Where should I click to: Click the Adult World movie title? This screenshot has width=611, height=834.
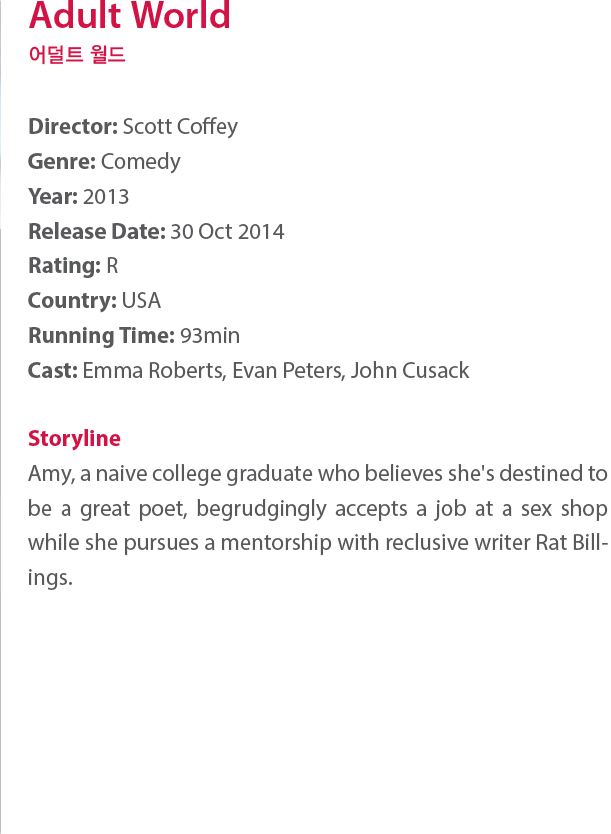129,15
